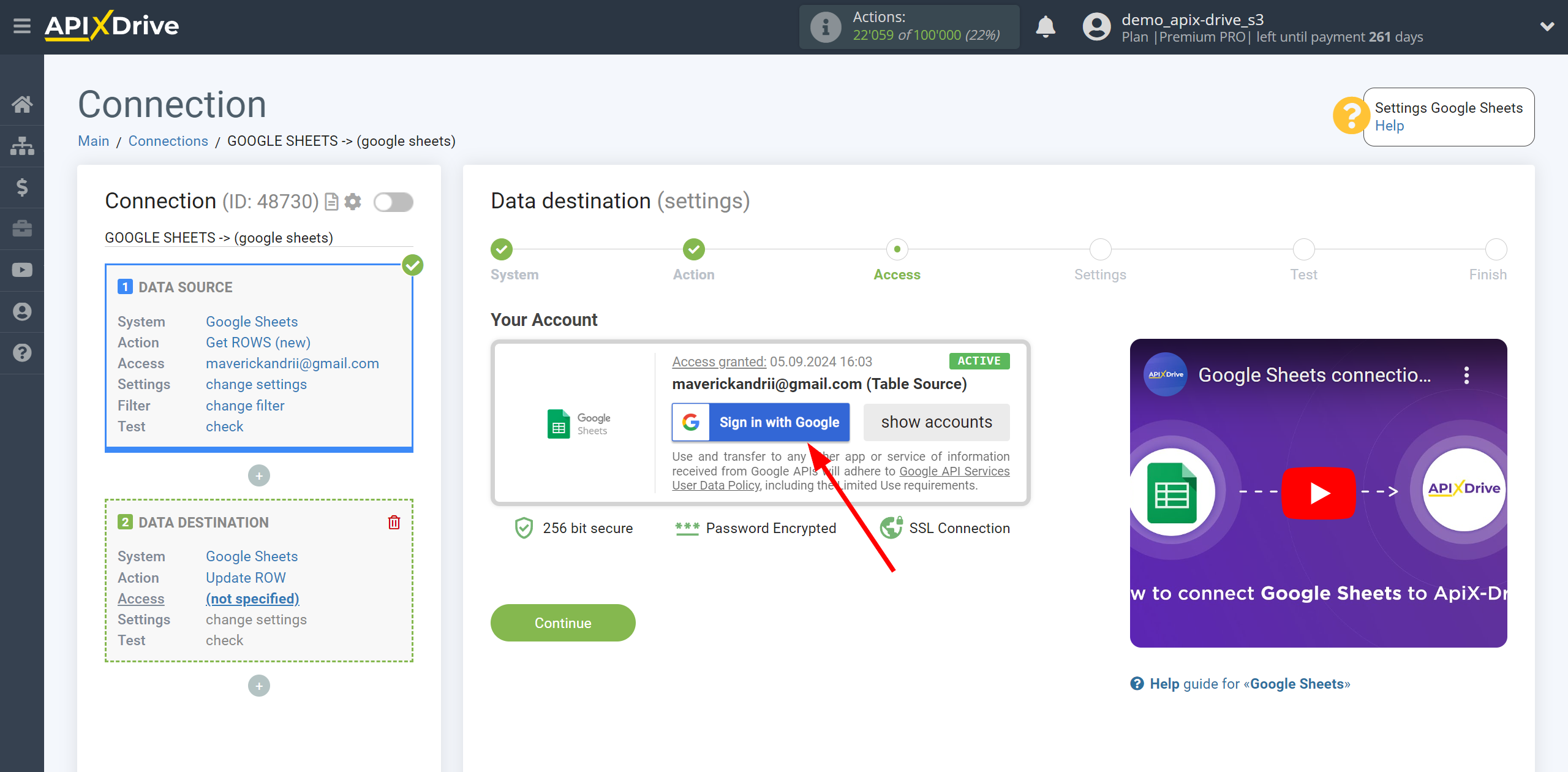Click the Google Sheets connection video thumbnail
This screenshot has height=772, width=1568.
(x=1318, y=493)
